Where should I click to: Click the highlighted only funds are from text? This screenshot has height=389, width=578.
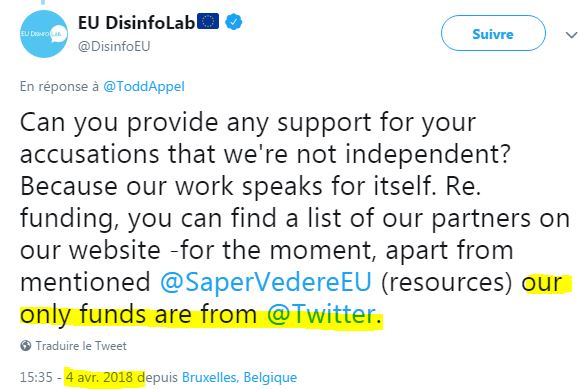point(138,315)
